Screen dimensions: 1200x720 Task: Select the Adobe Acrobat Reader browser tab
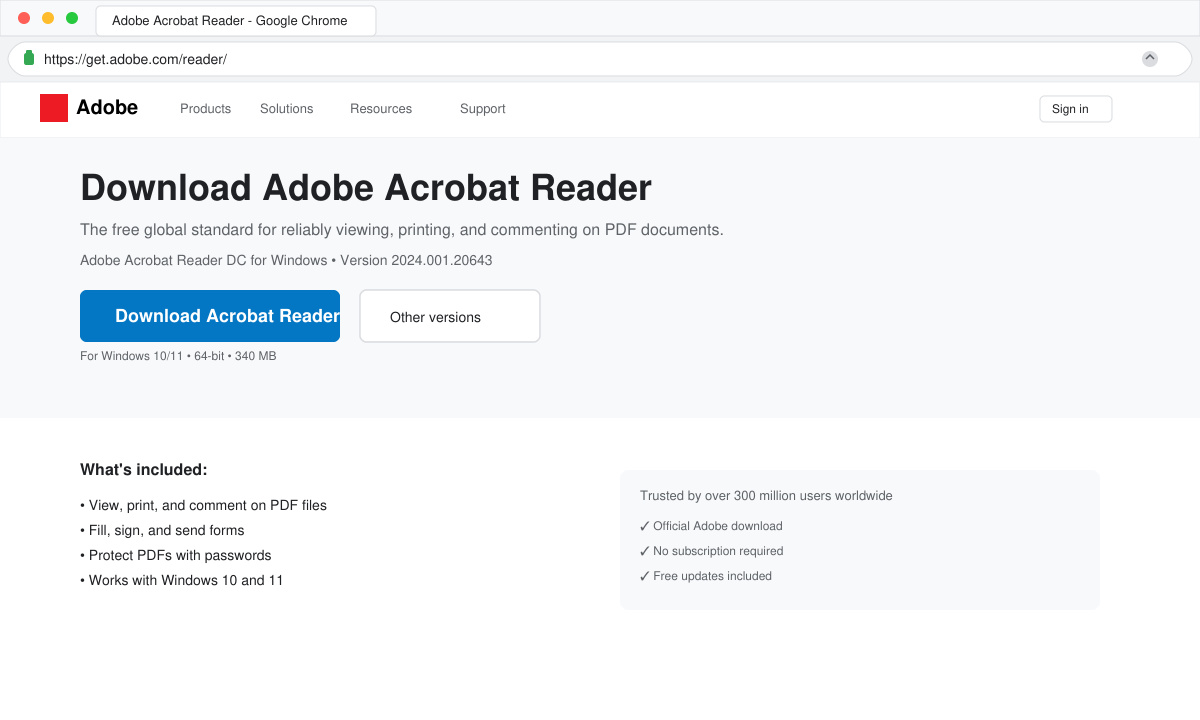(236, 20)
